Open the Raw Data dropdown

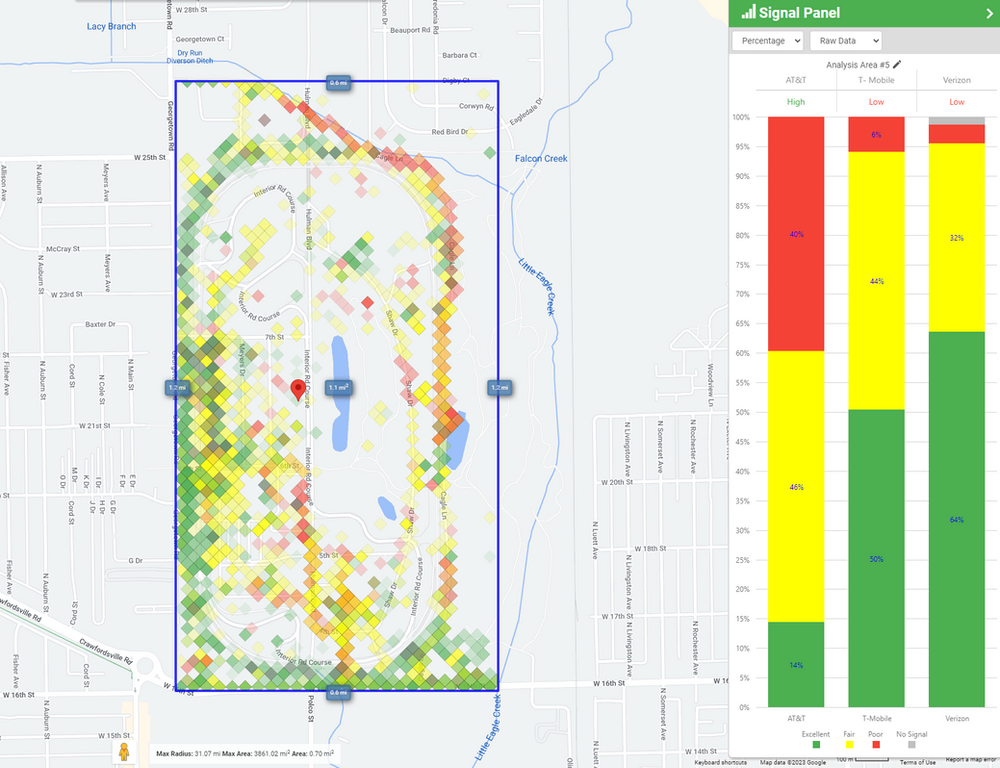pyautogui.click(x=846, y=41)
